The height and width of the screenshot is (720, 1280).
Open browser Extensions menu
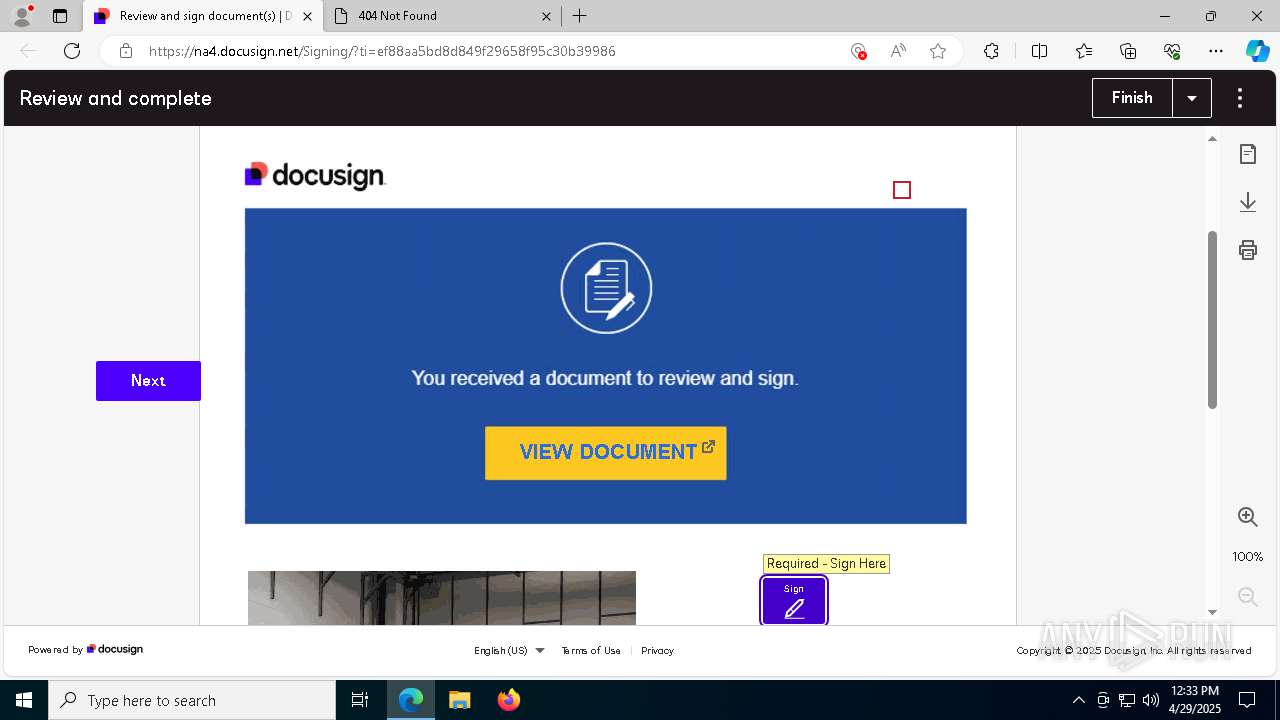[x=991, y=51]
